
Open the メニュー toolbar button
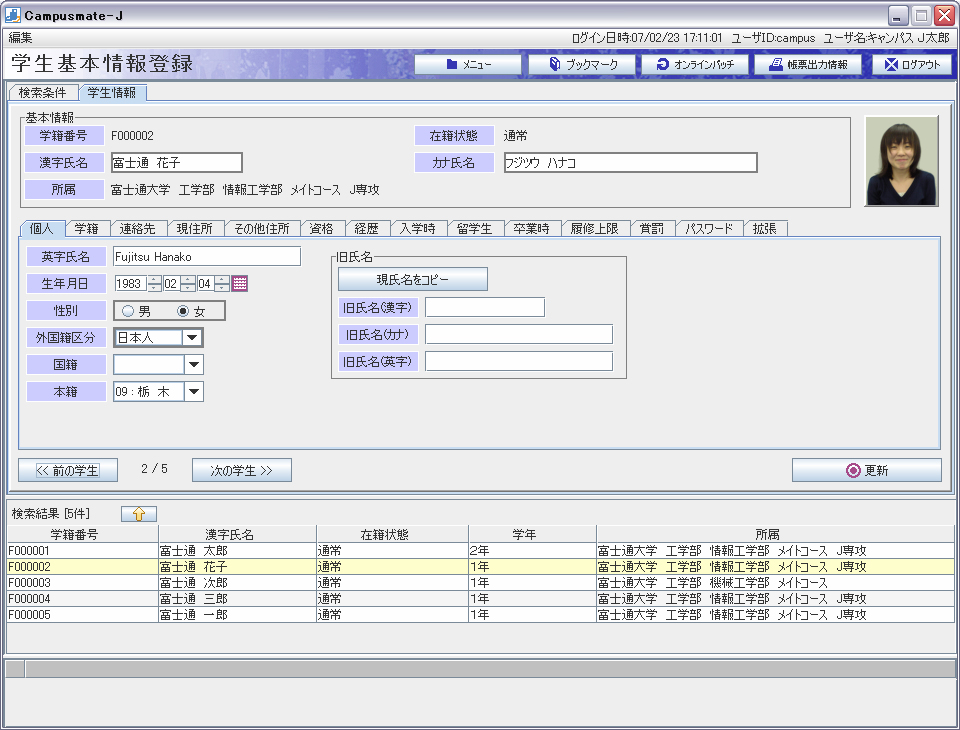tap(468, 64)
